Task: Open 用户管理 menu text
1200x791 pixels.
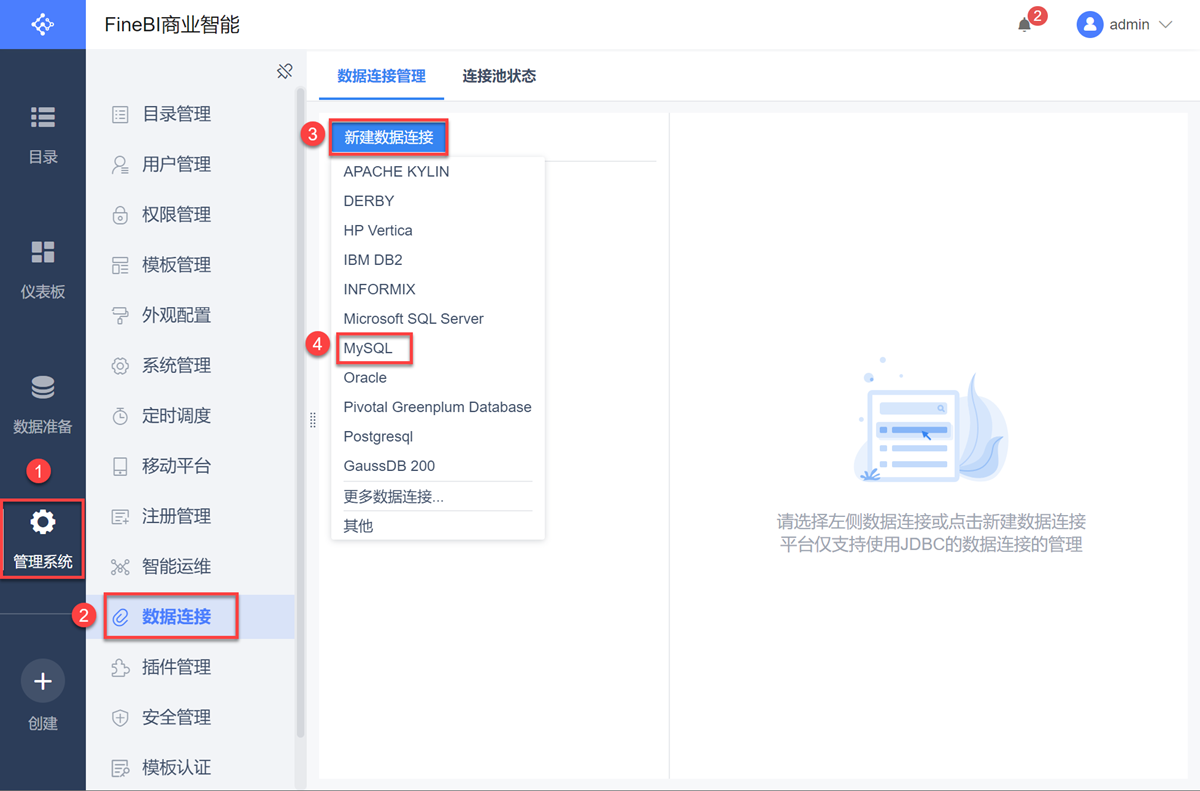Action: point(177,164)
